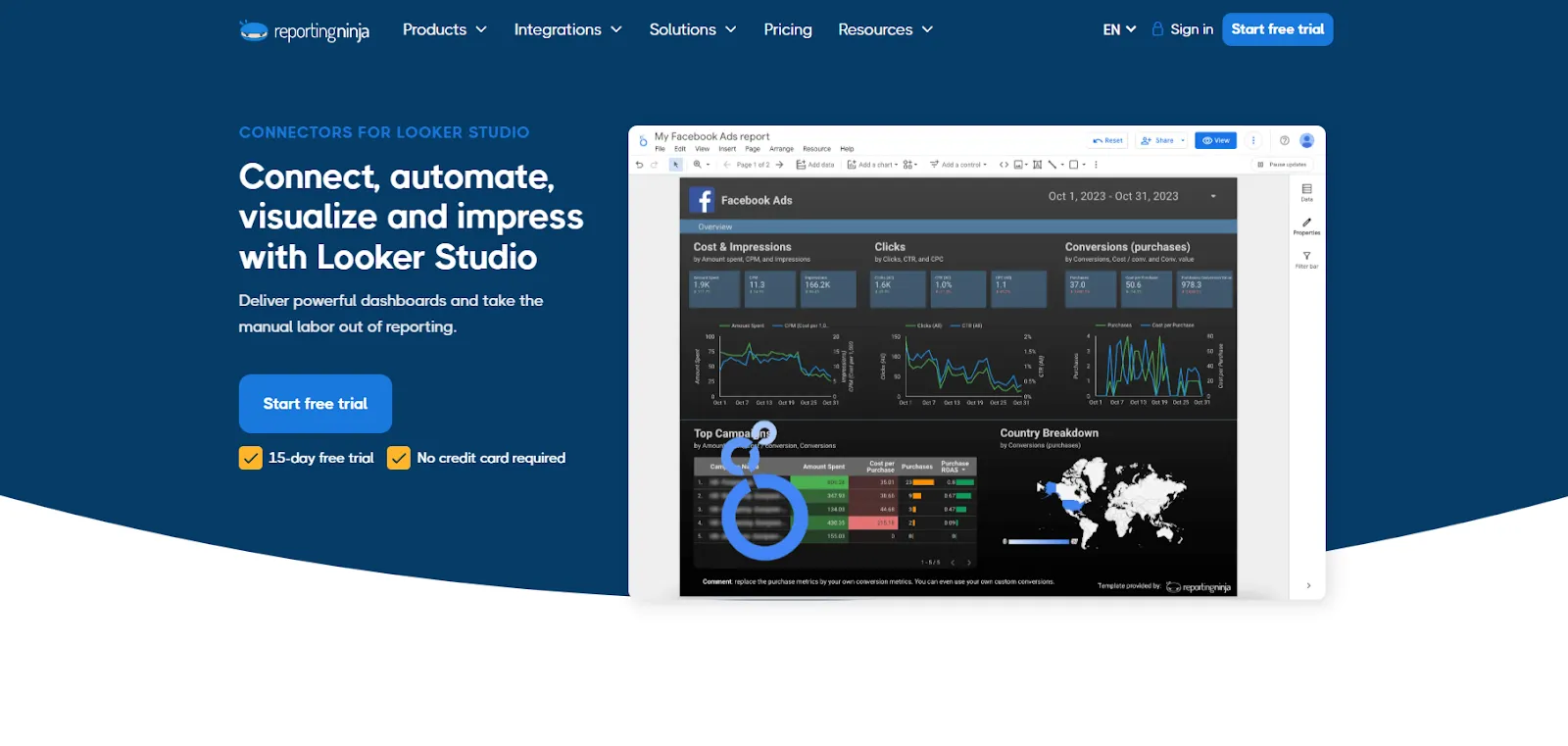Screen dimensions: 1568x746
Task: Click Add data in the toolbar
Action: tap(815, 165)
